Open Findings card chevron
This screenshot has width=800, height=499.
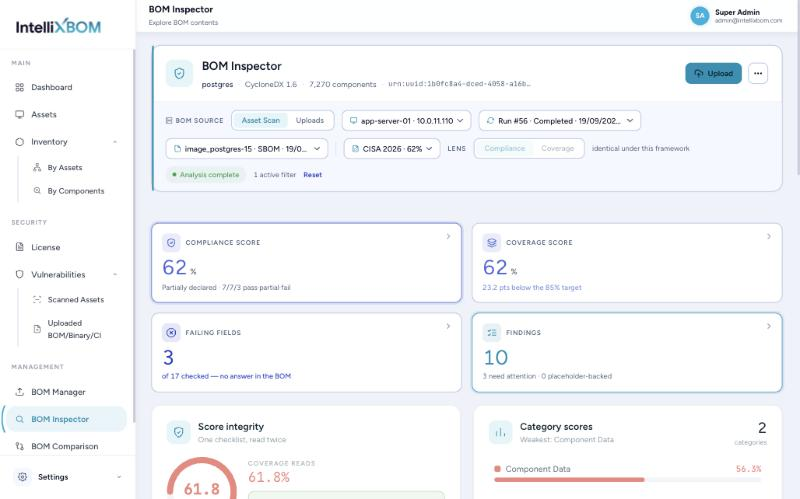pyautogui.click(x=769, y=326)
